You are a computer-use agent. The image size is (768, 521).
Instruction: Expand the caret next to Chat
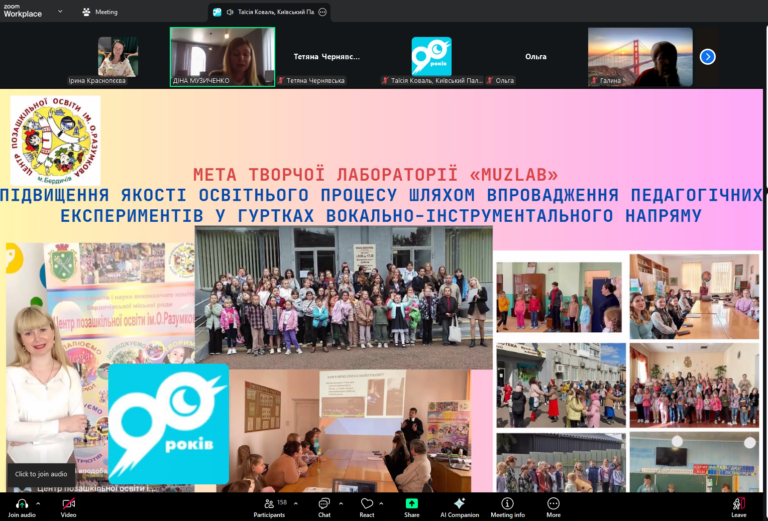(341, 503)
